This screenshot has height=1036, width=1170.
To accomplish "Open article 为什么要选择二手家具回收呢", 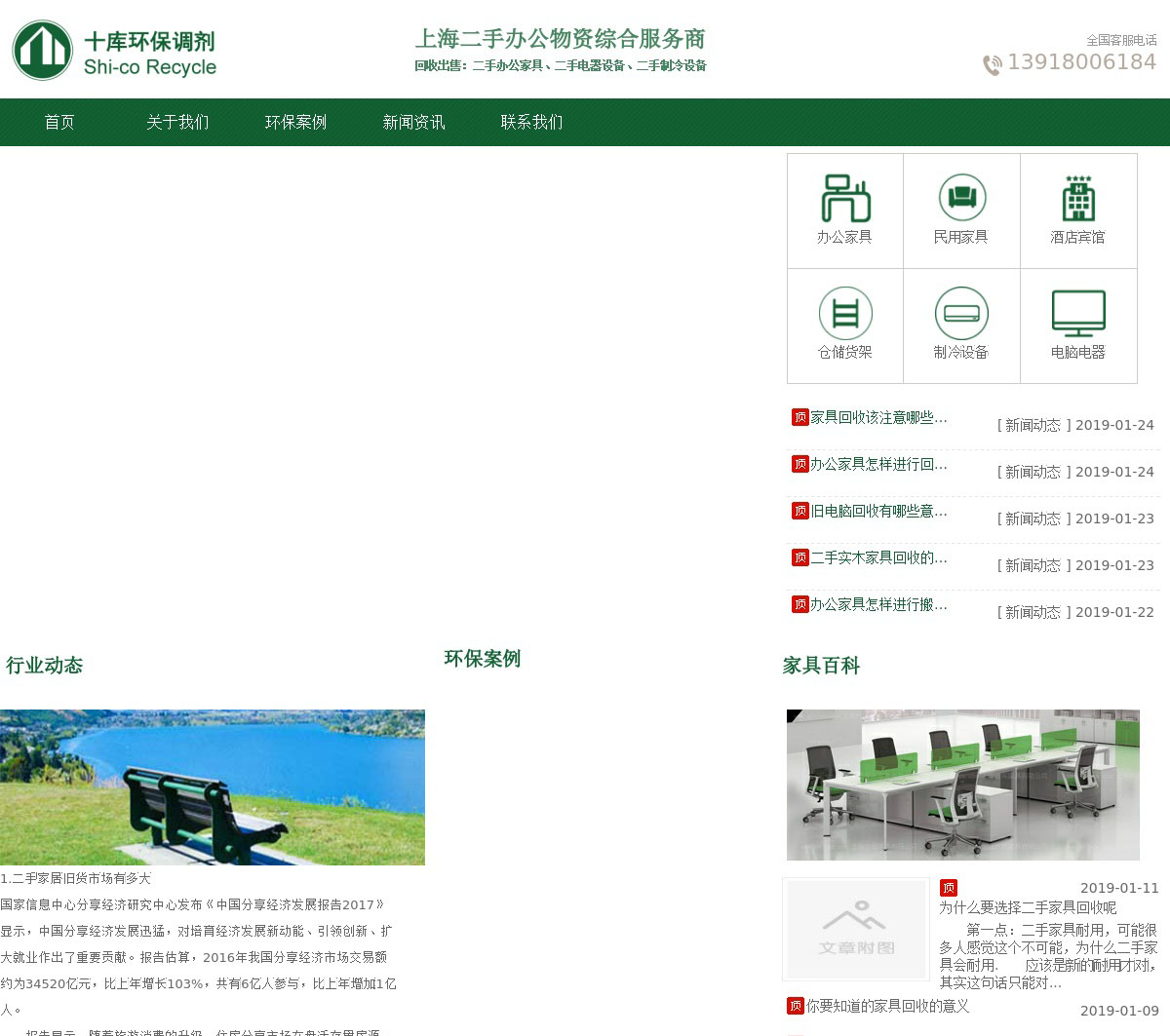I will pos(1028,907).
